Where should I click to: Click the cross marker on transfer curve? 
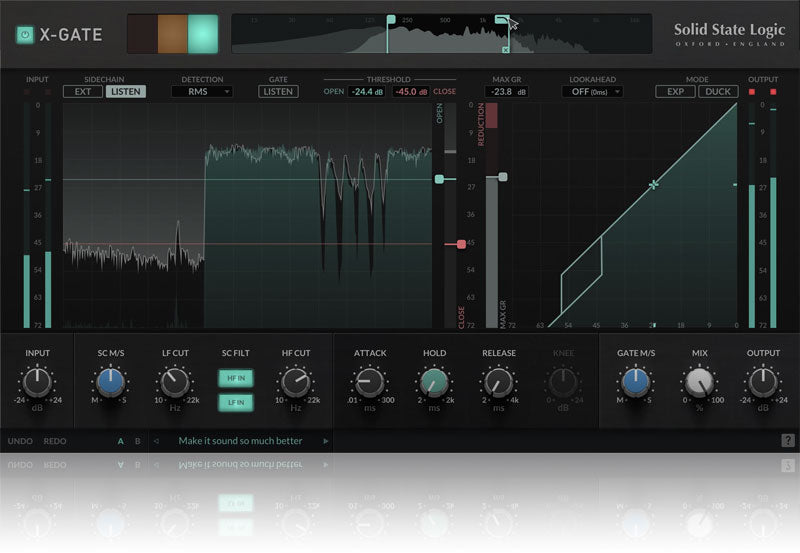click(x=653, y=185)
